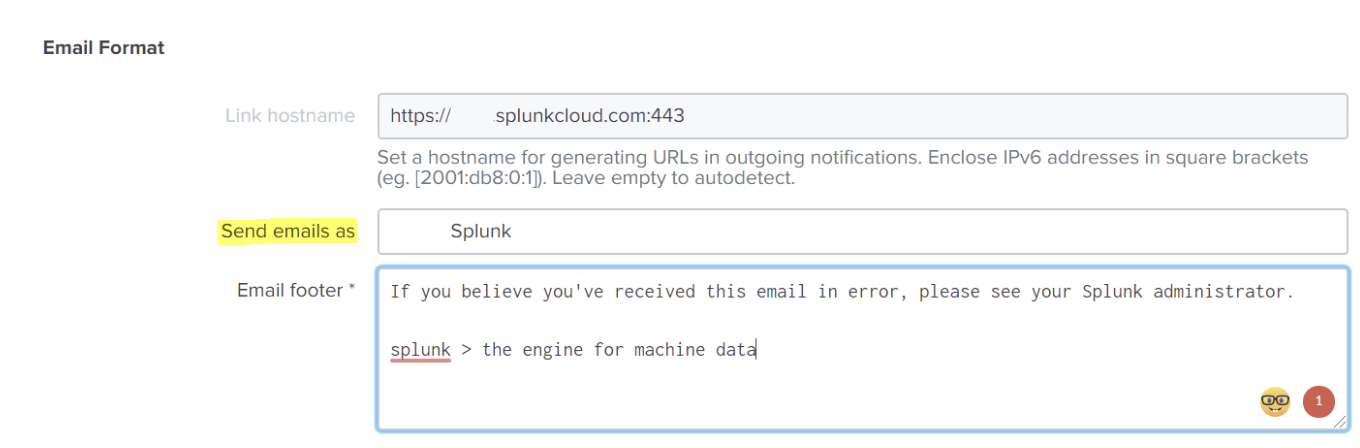Click the nerd-face emoji icon in the footer box
Viewport: 1360px width, 448px height.
[x=1274, y=402]
